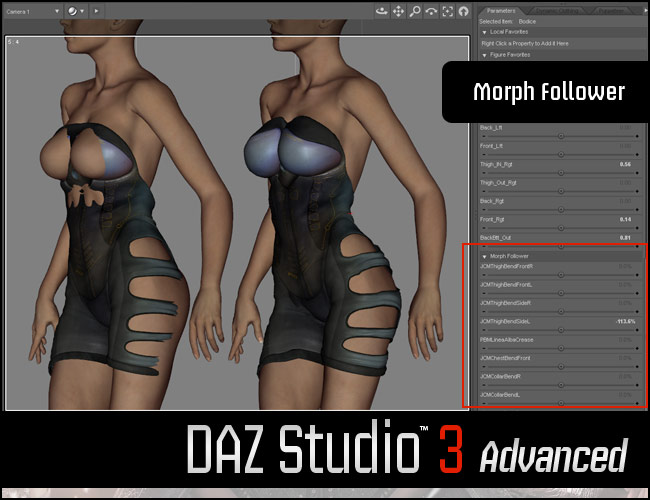Click the BackBtt_Out value 0.81
Image resolution: width=650 pixels, height=500 pixels.
(x=625, y=238)
